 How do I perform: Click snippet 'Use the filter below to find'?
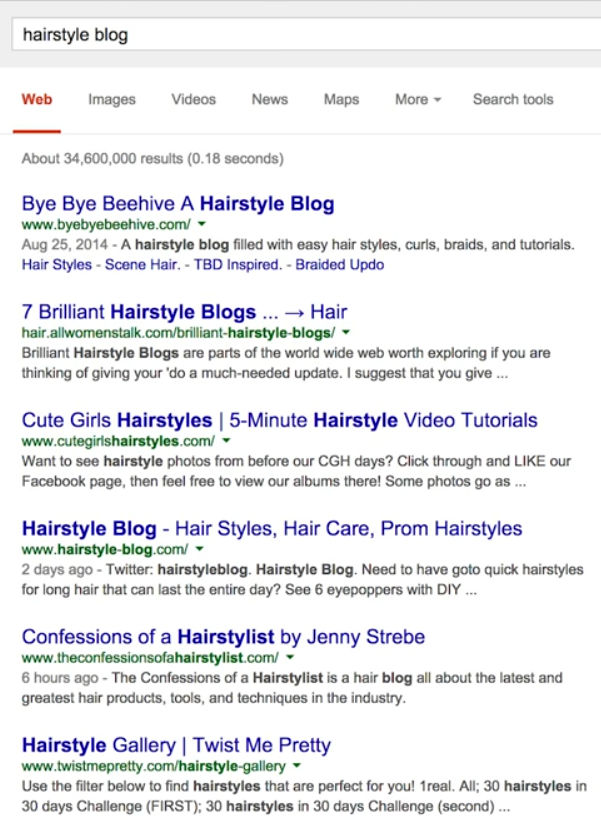304,796
